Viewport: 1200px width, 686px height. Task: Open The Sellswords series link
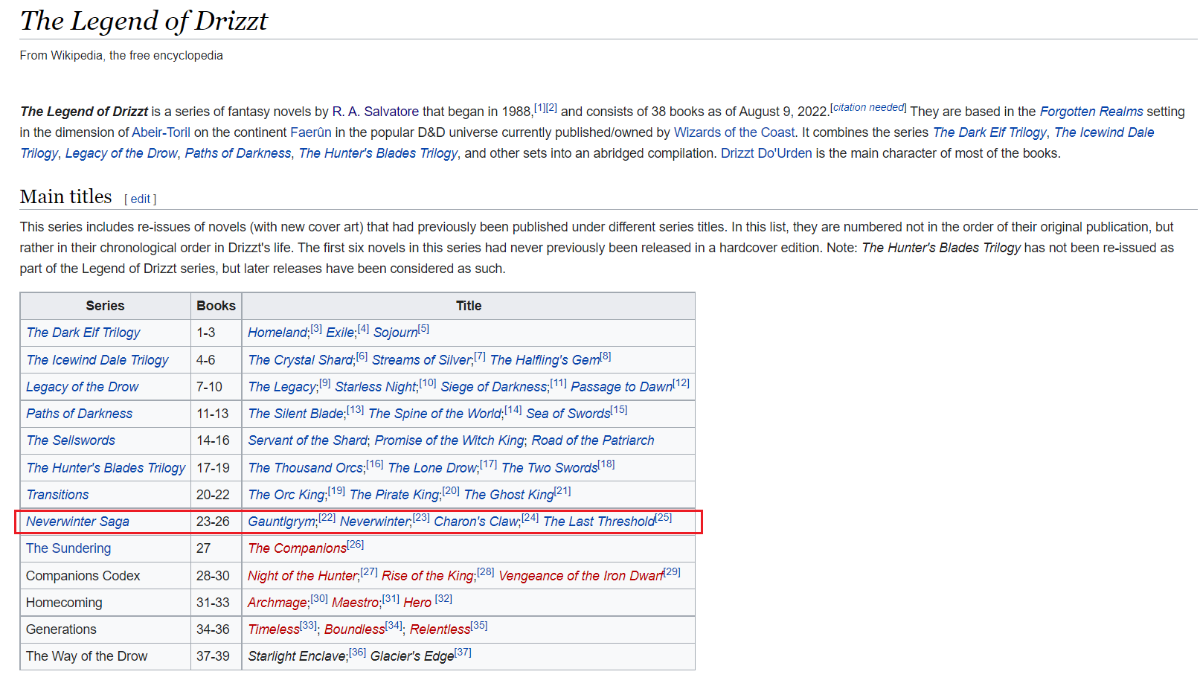(x=71, y=440)
